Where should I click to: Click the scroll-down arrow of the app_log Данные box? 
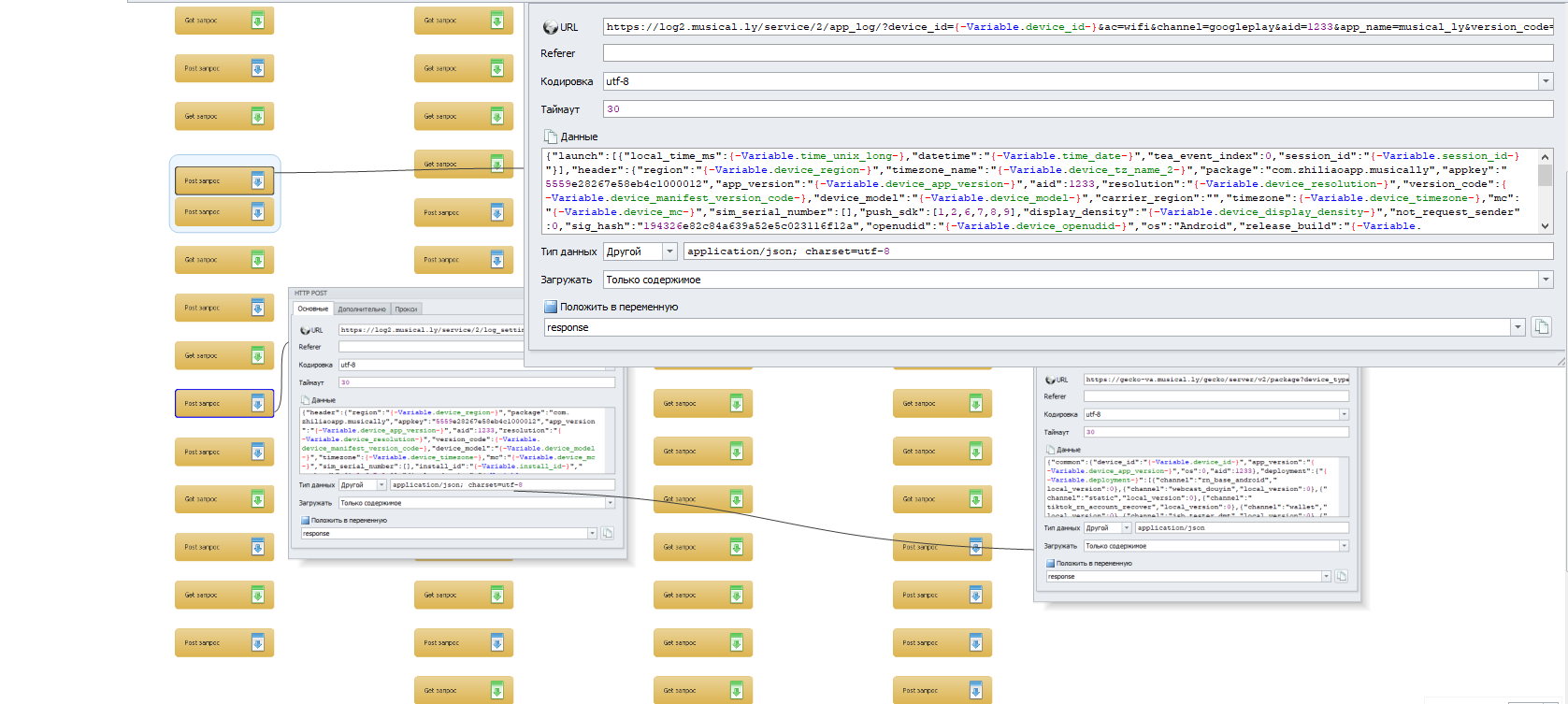coord(1545,225)
